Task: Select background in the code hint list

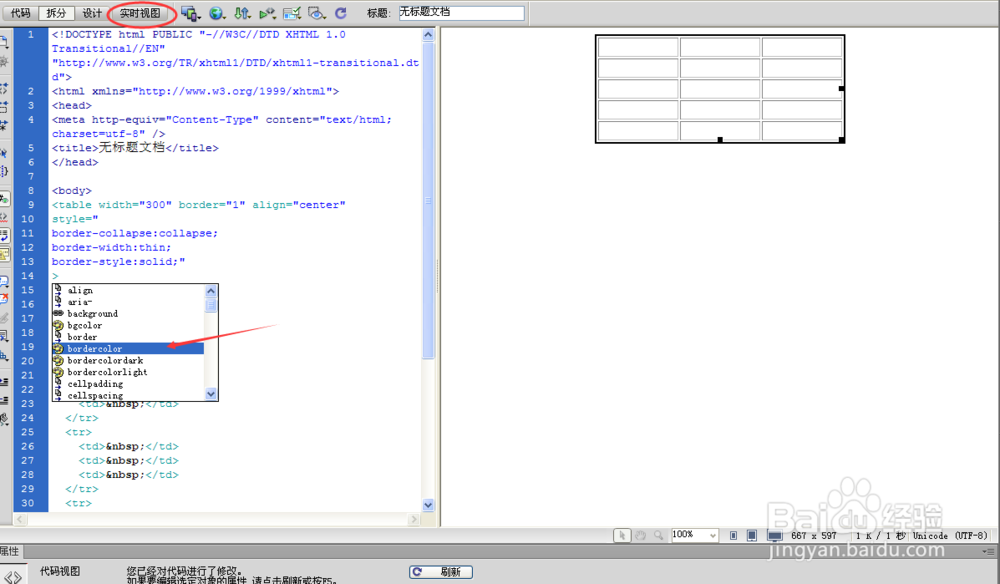Action: point(128,314)
